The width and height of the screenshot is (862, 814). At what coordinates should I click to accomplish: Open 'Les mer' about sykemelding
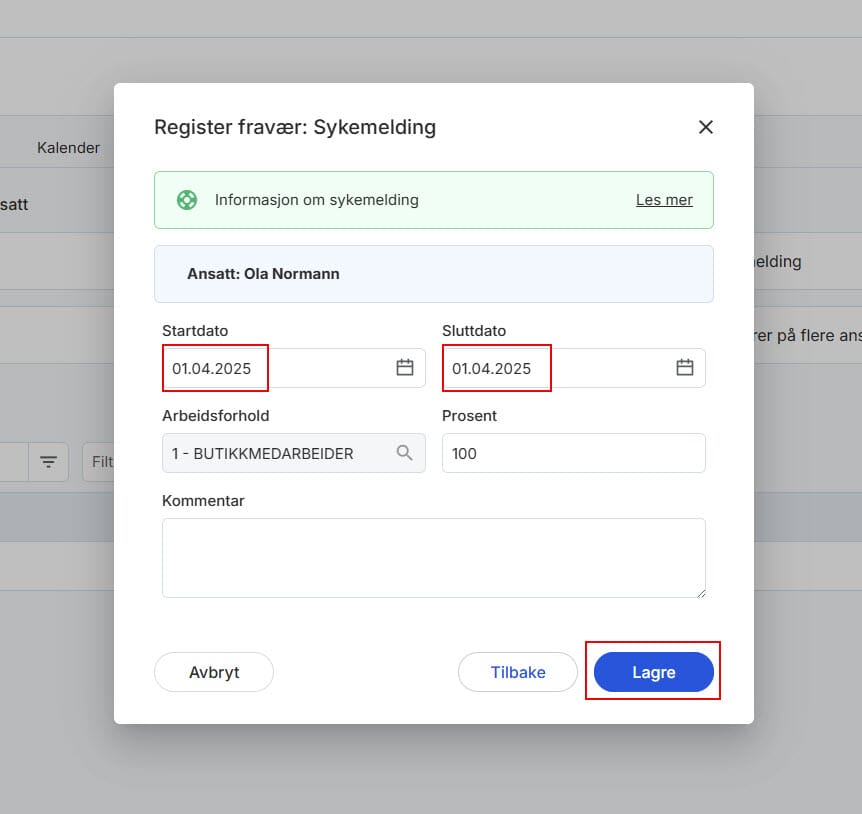[x=664, y=199]
